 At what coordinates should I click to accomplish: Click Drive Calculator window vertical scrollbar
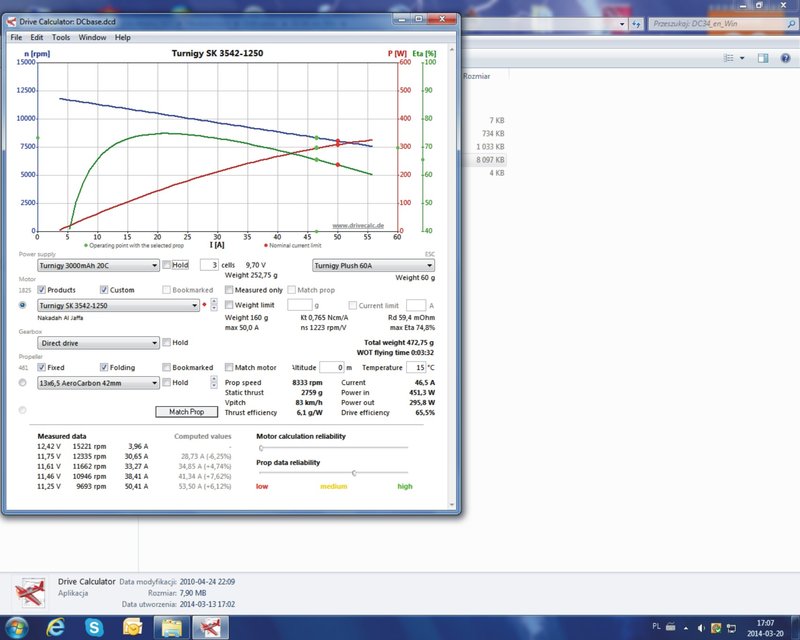tap(452, 277)
